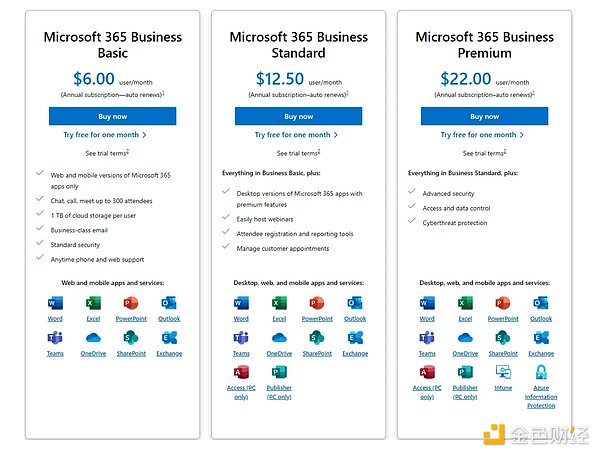Click the OneDrive icon in Business Premium
600x456 pixels.
click(465, 337)
